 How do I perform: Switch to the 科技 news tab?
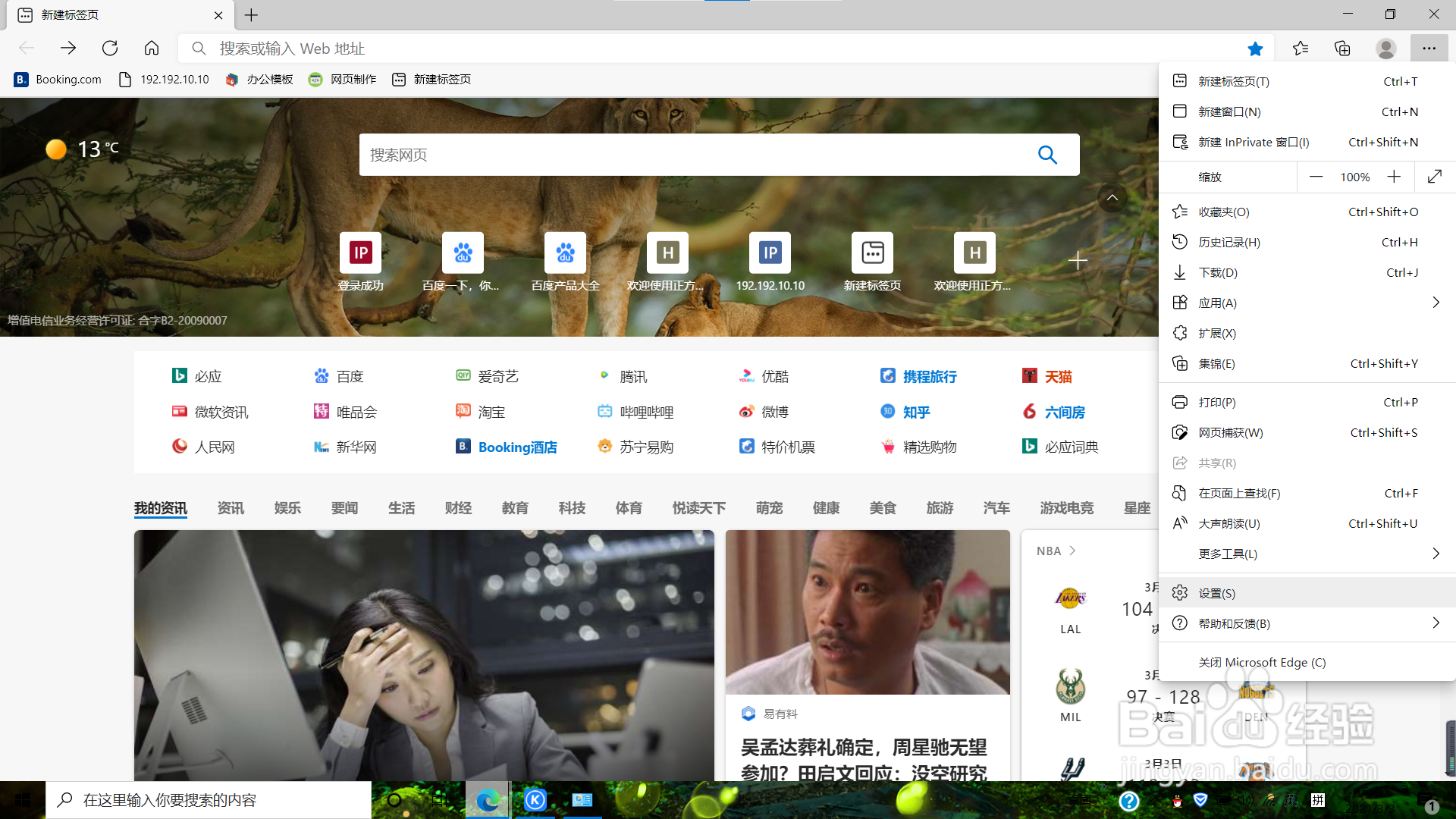point(572,508)
